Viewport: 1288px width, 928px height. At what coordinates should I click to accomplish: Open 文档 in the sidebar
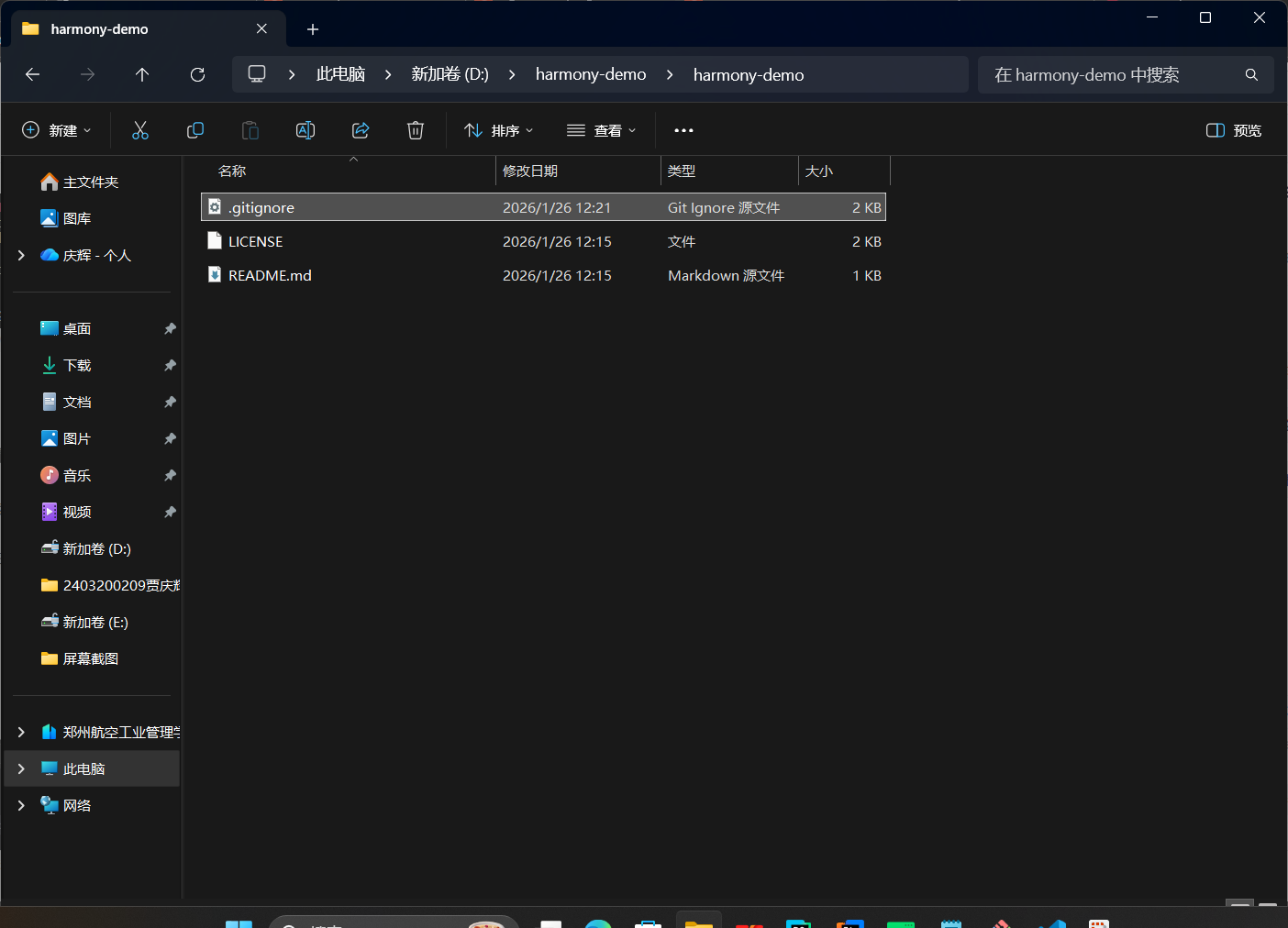point(77,402)
